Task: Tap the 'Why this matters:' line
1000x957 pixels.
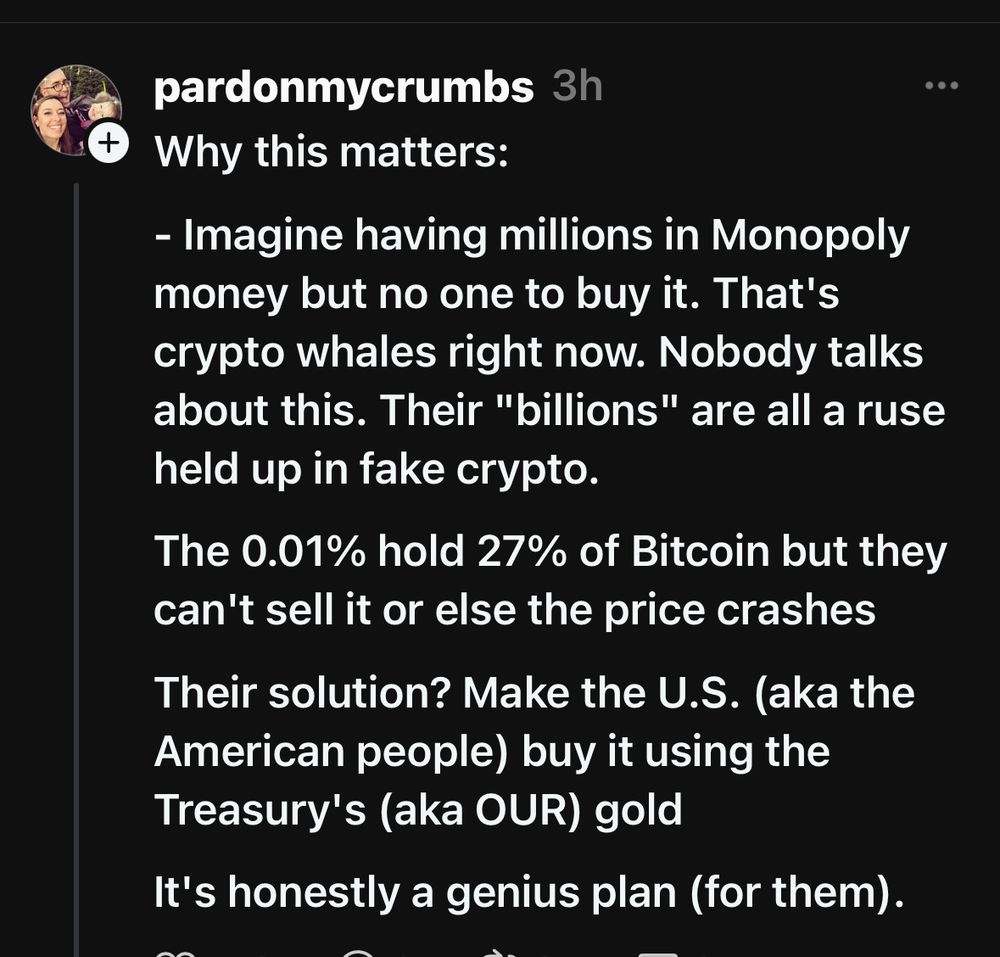Action: point(332,153)
